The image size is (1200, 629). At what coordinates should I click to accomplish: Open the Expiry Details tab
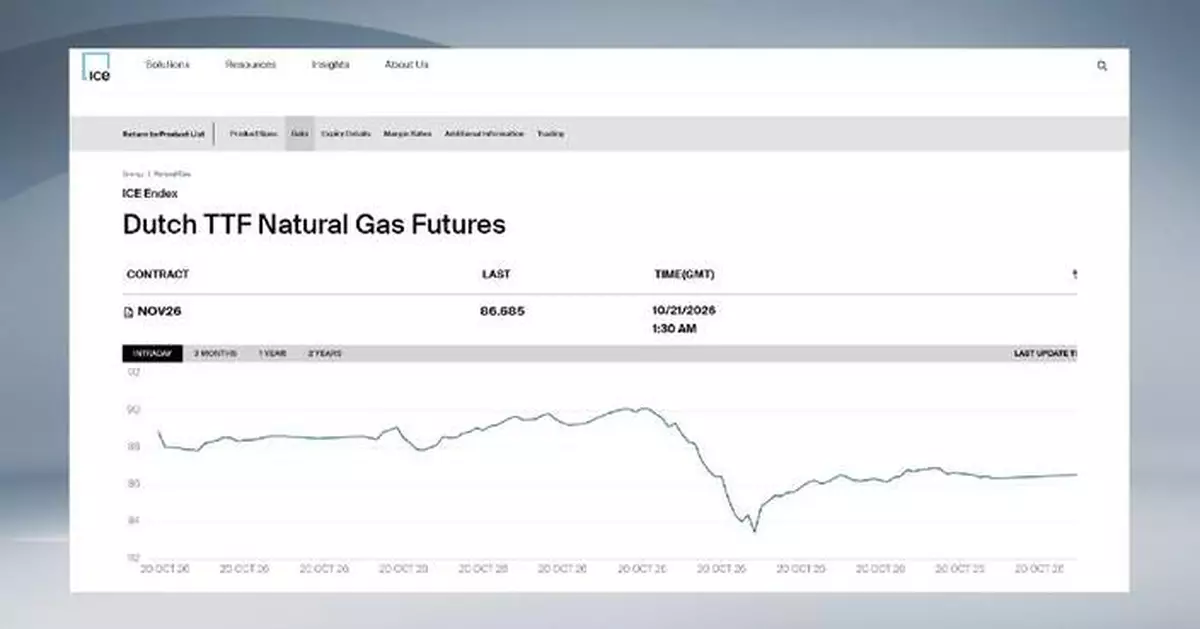346,134
